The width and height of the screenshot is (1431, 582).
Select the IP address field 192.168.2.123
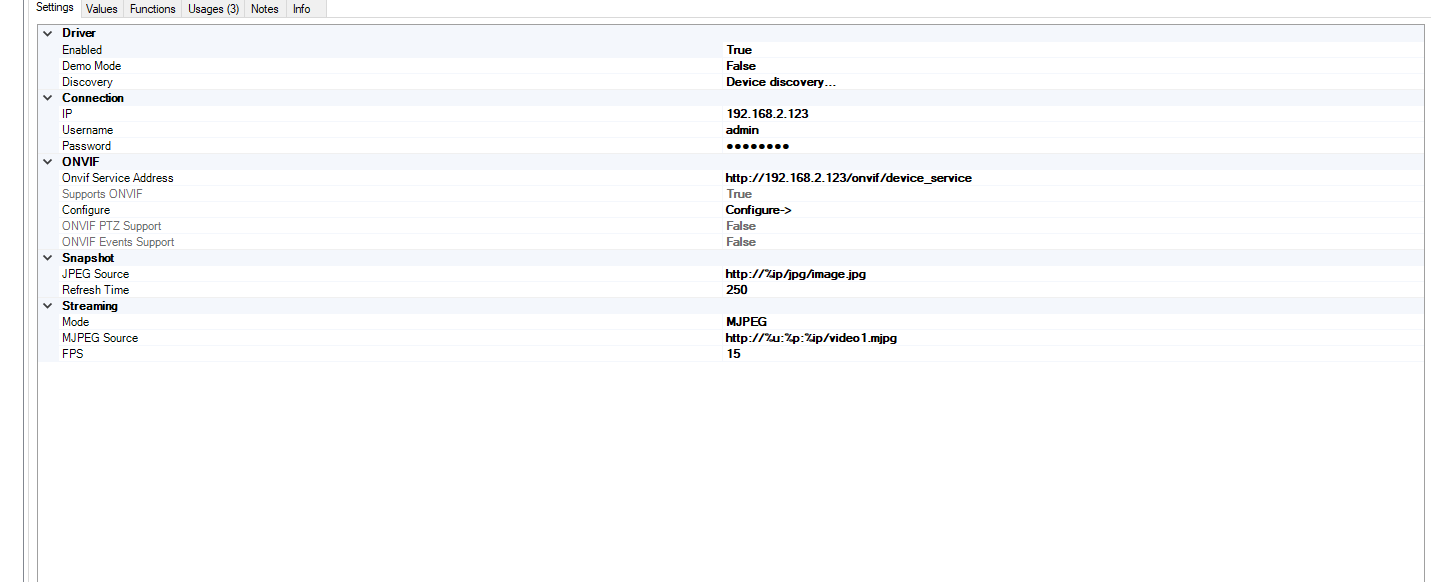point(767,114)
